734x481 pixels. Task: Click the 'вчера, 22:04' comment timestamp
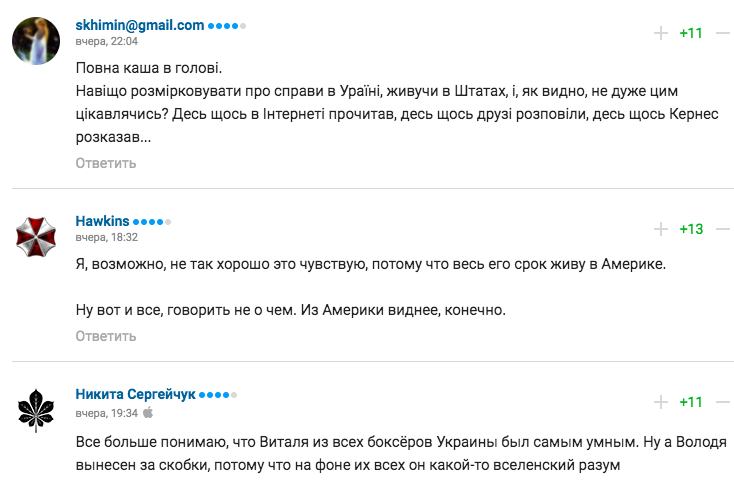(x=107, y=42)
